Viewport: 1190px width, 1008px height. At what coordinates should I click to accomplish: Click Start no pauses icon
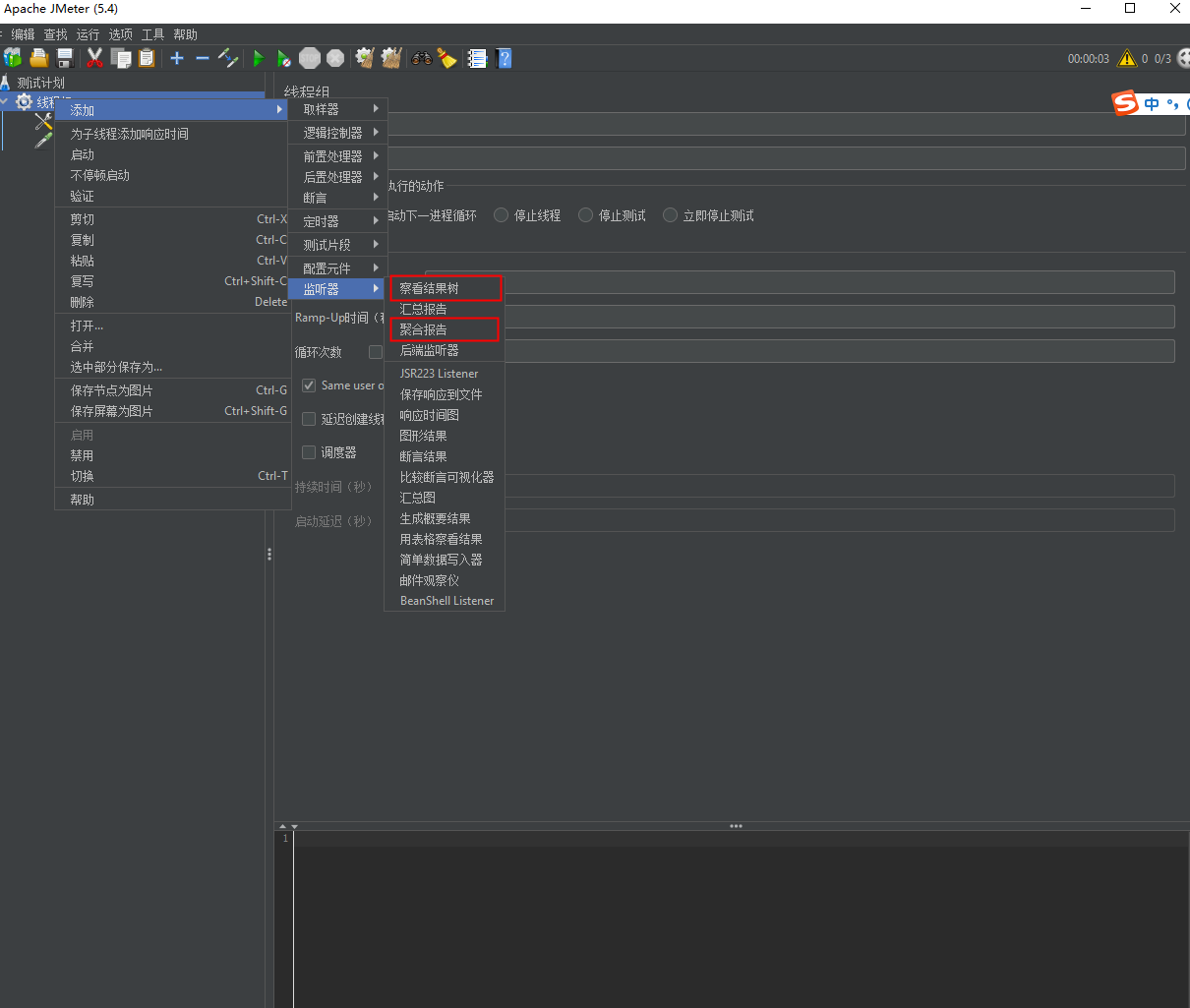[283, 58]
